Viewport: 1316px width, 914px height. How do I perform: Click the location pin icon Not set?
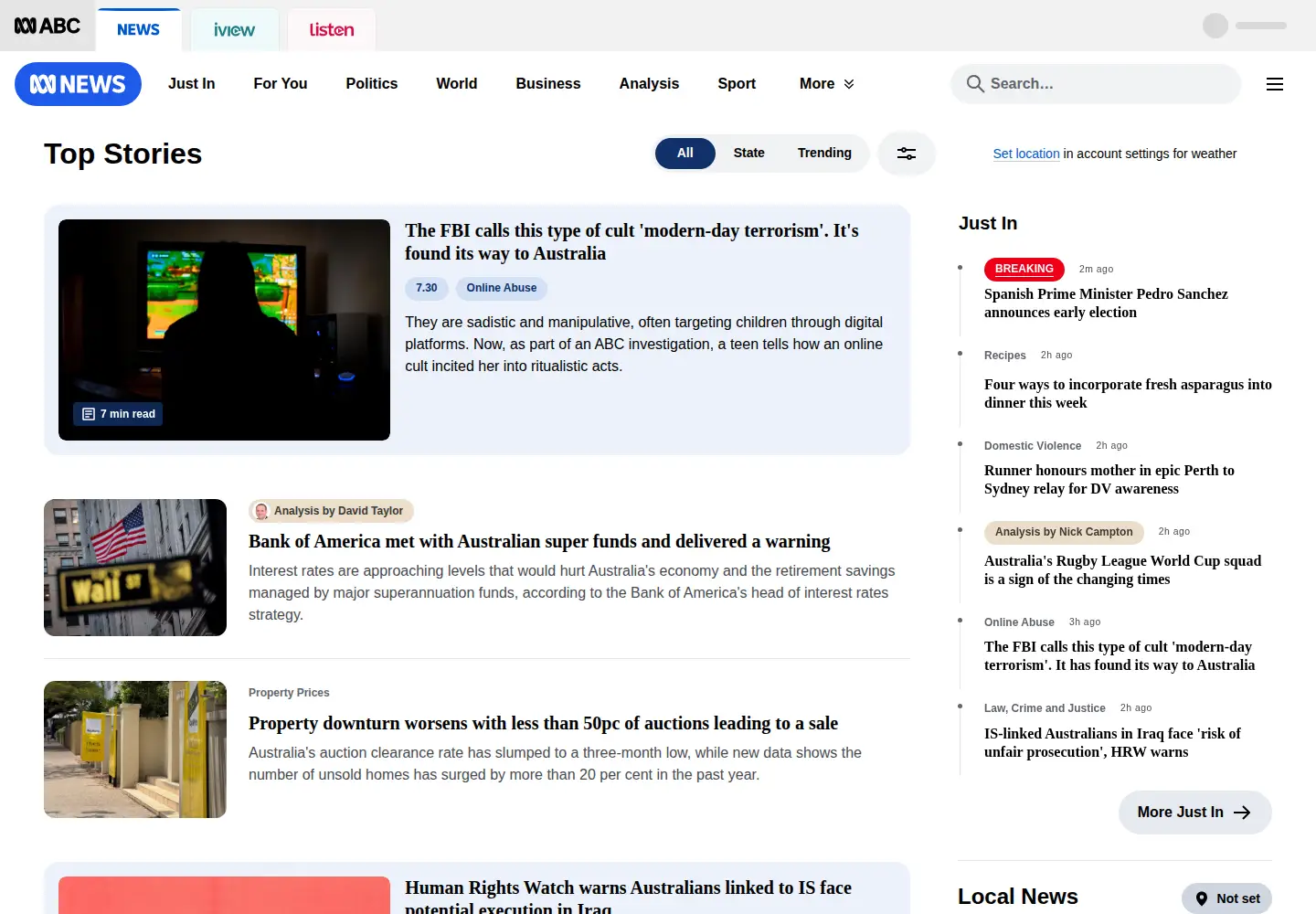click(1202, 898)
